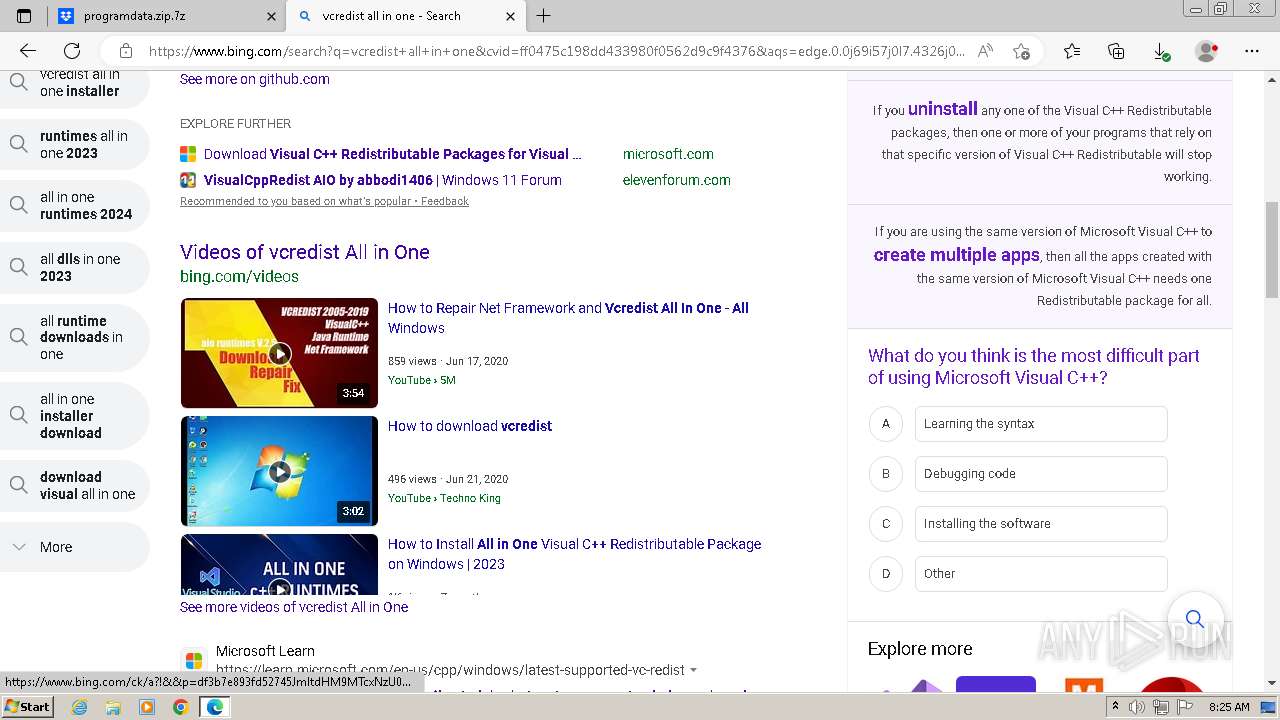
Task: Play How to download vcredist thumbnail
Action: point(279,470)
